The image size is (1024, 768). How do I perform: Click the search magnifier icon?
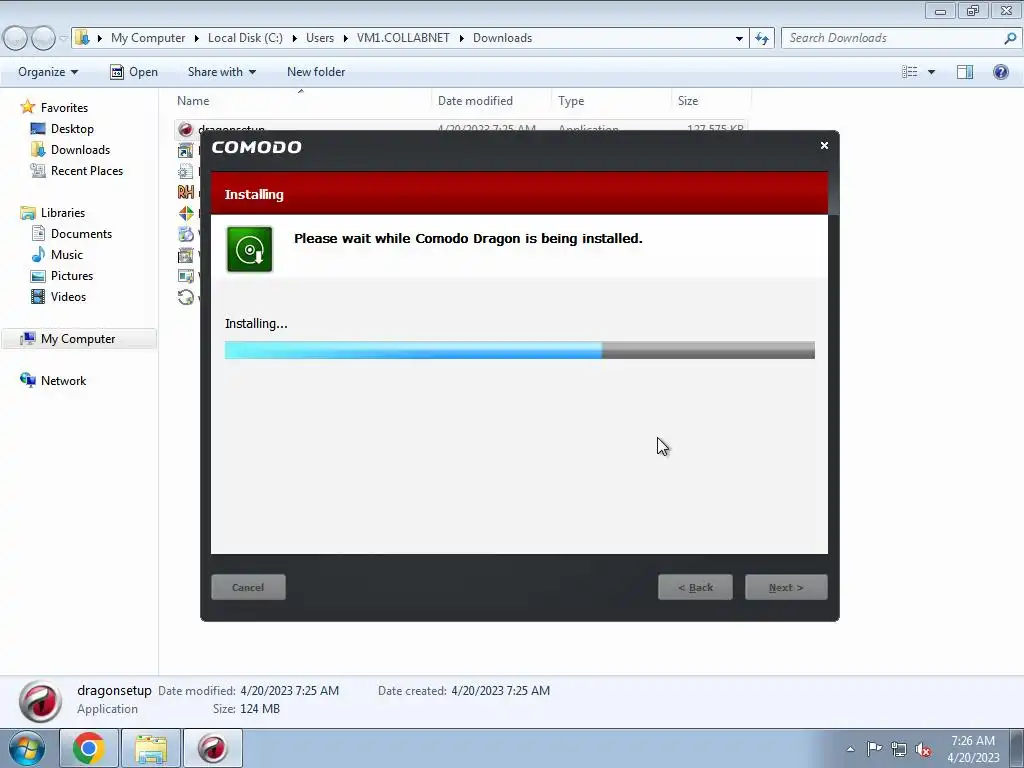click(x=1010, y=38)
